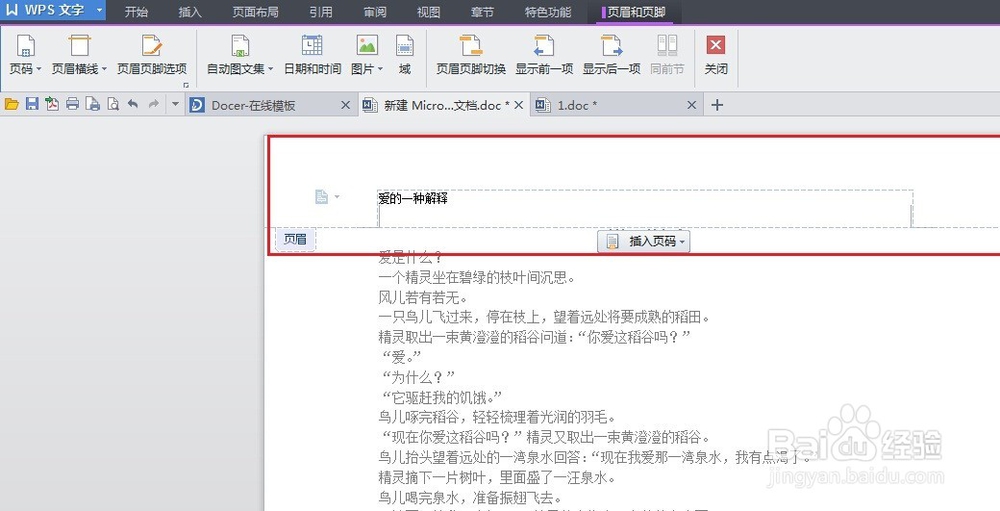Open the 特色功能 ribbon tab
Screen dimensions: 1000x511
pyautogui.click(x=548, y=11)
